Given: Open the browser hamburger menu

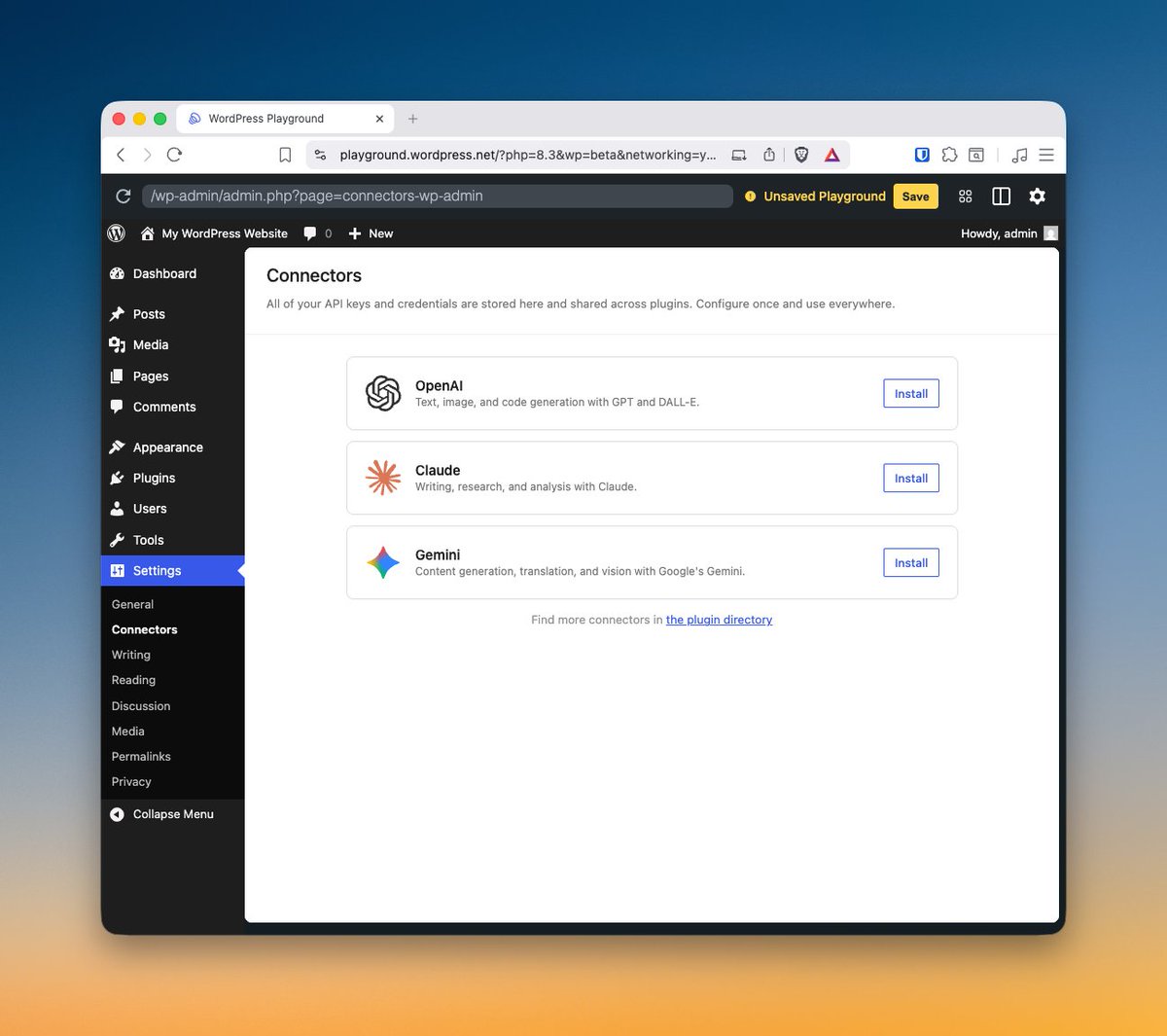Looking at the screenshot, I should pyautogui.click(x=1046, y=155).
